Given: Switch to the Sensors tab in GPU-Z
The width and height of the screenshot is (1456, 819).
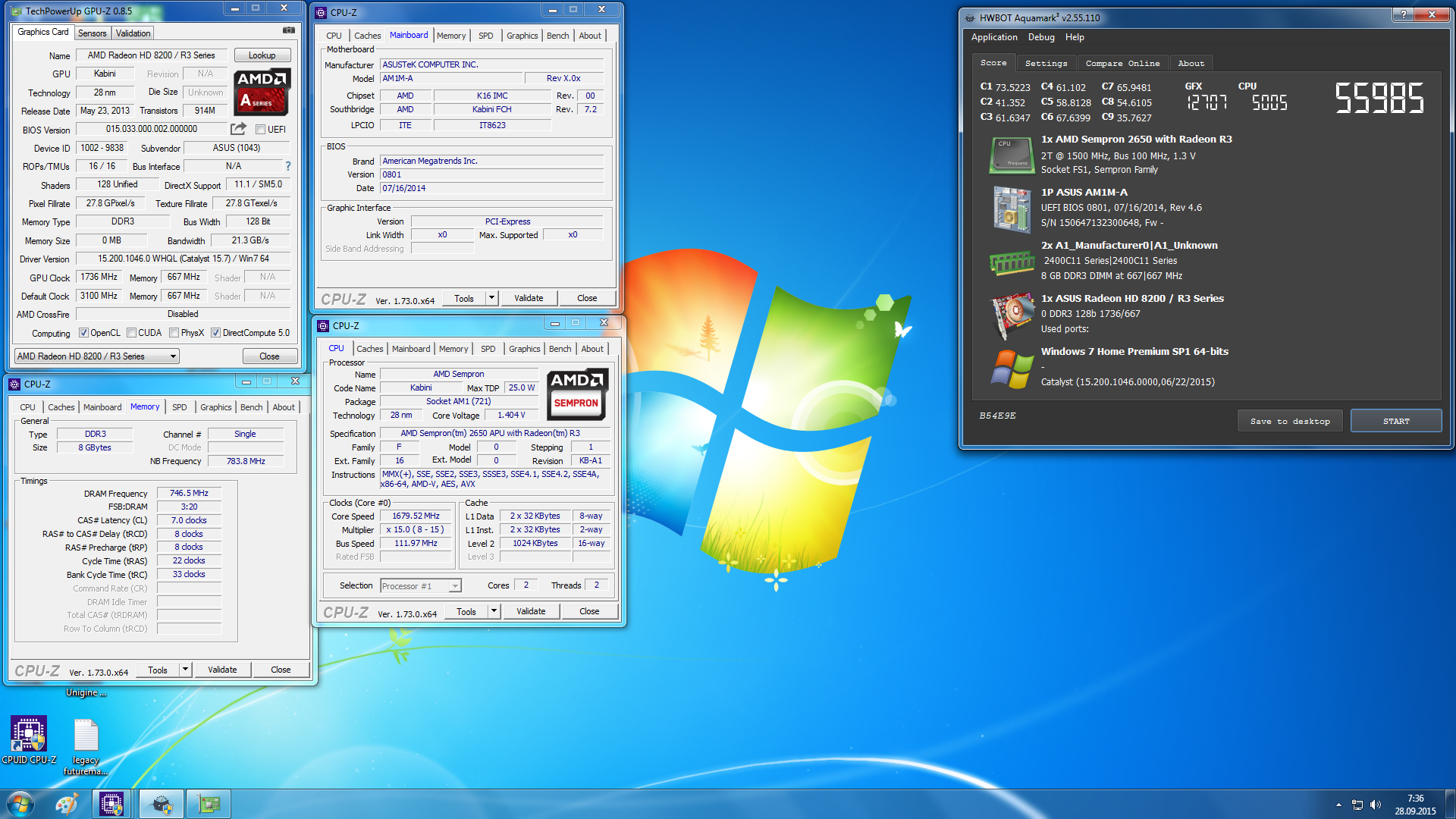Looking at the screenshot, I should (x=93, y=33).
